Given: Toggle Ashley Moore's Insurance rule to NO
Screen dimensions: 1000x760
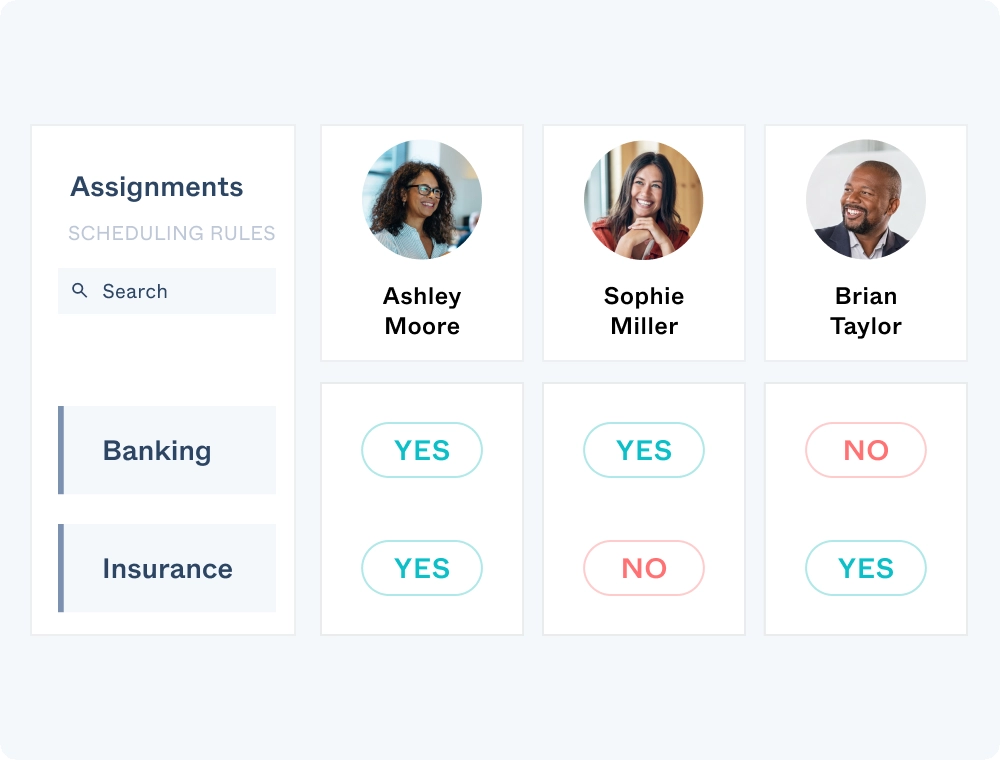Looking at the screenshot, I should pyautogui.click(x=422, y=567).
